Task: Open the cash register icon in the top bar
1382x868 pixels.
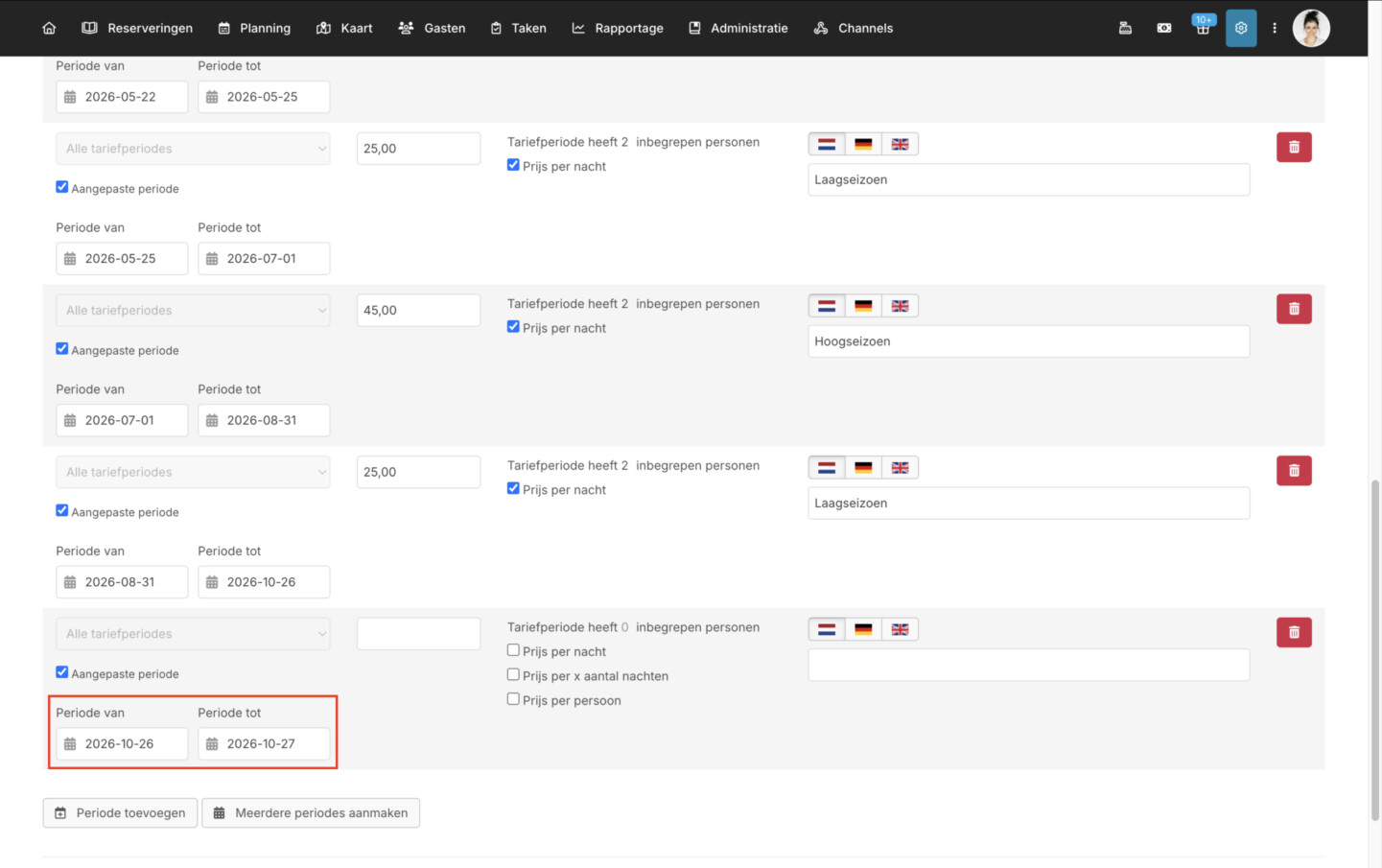Action: point(1125,28)
